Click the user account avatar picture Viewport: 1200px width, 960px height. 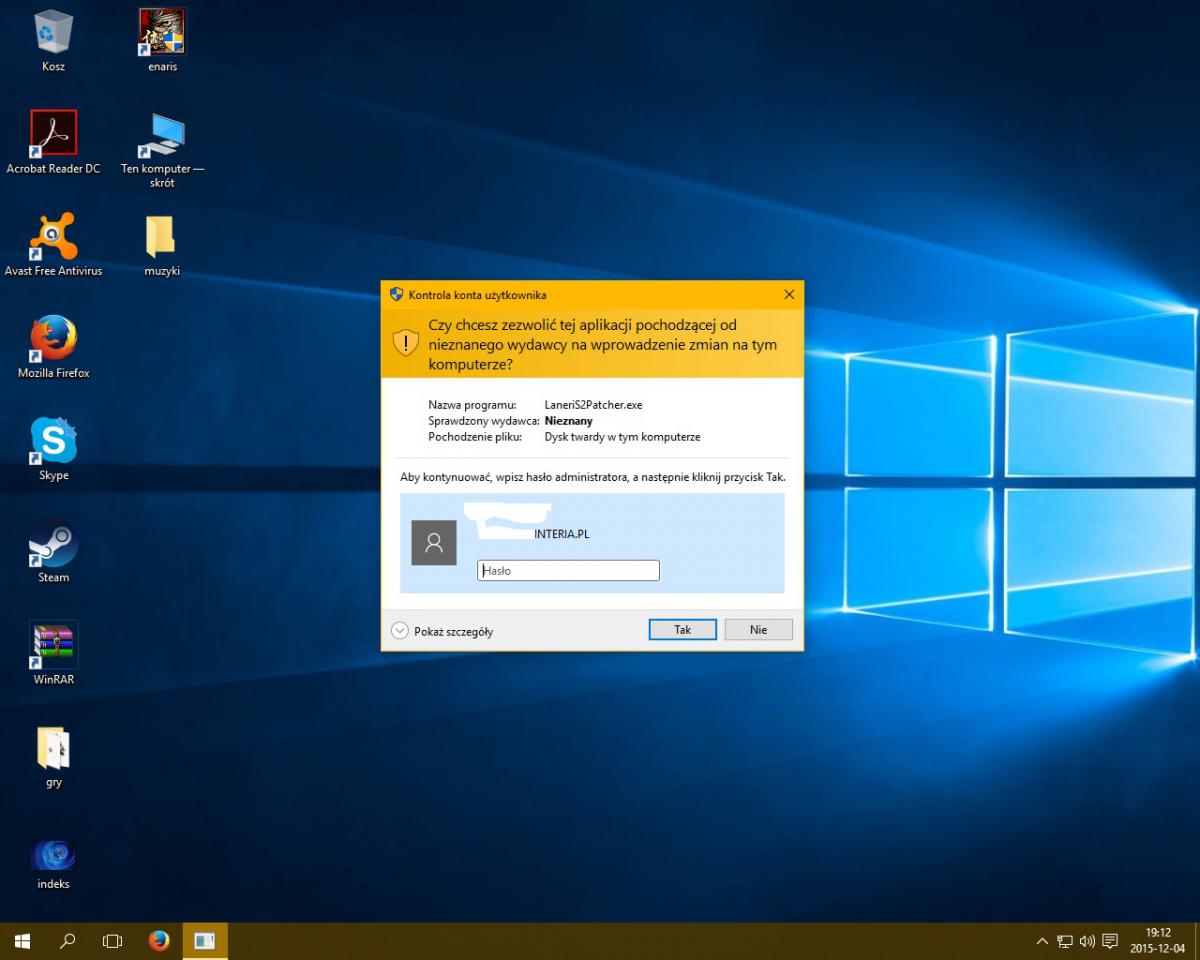434,543
